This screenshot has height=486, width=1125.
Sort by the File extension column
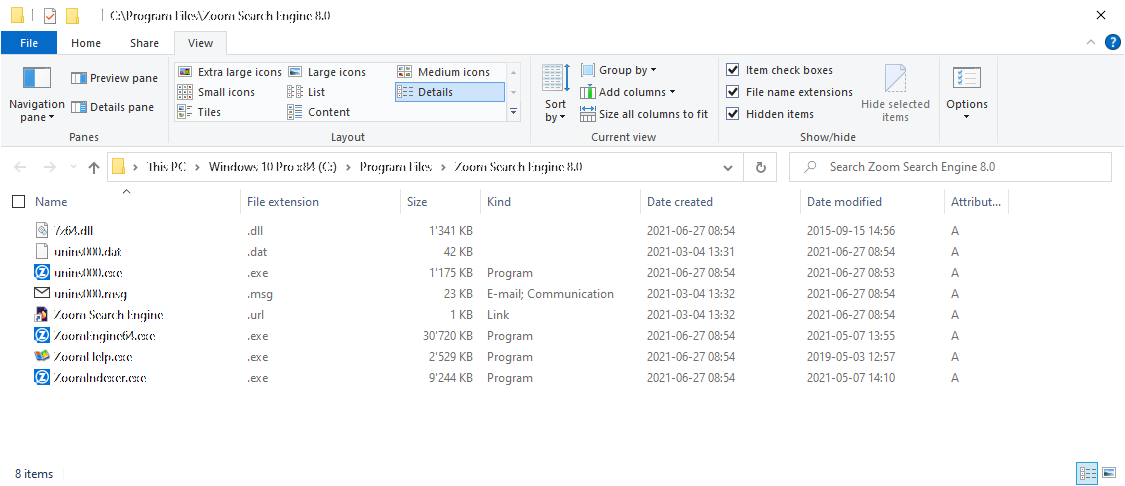(283, 202)
